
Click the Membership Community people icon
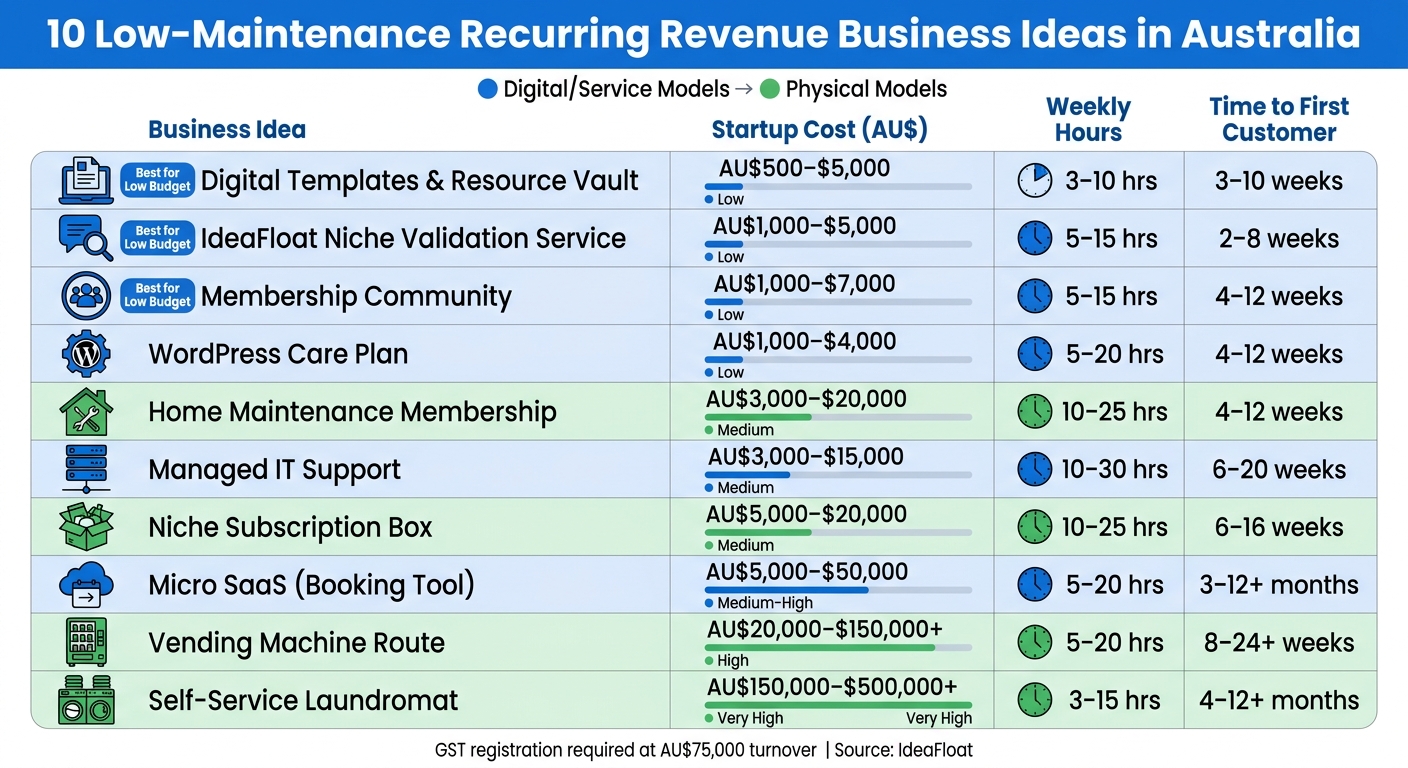(86, 296)
